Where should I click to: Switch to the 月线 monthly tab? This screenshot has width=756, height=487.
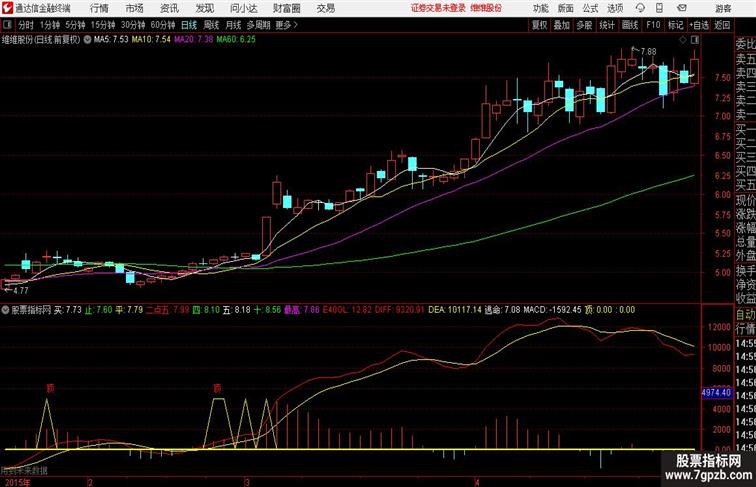point(233,25)
